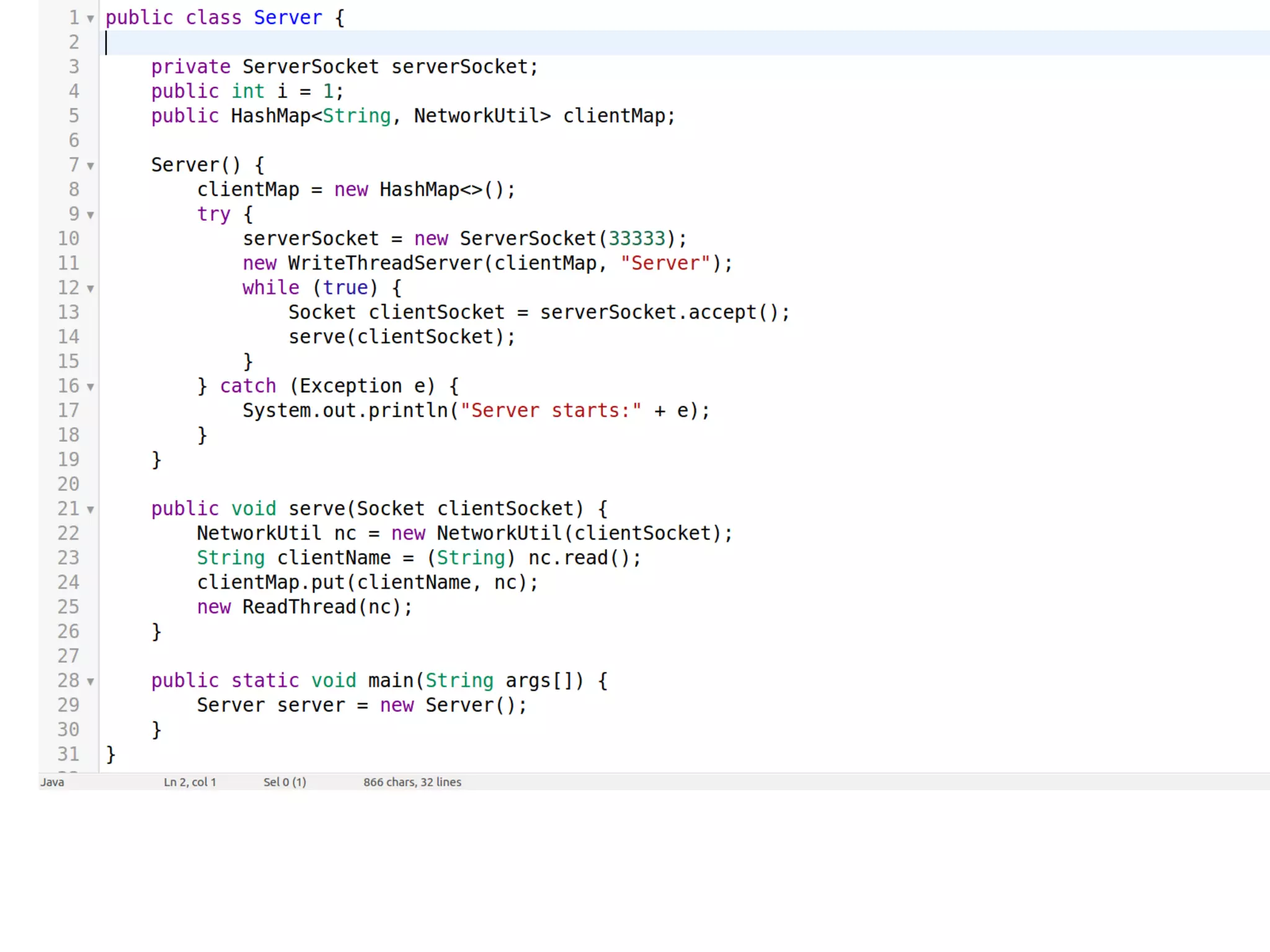Click the "Server starts:" string literal

pos(551,410)
